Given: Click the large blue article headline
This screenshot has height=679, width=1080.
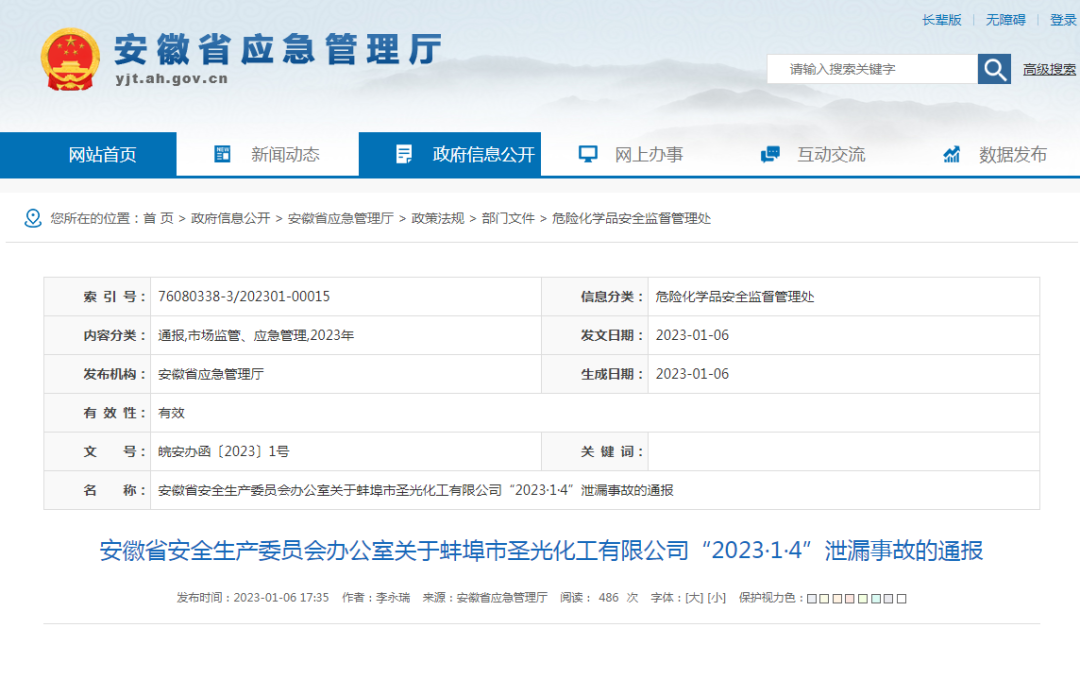Looking at the screenshot, I should [541, 550].
